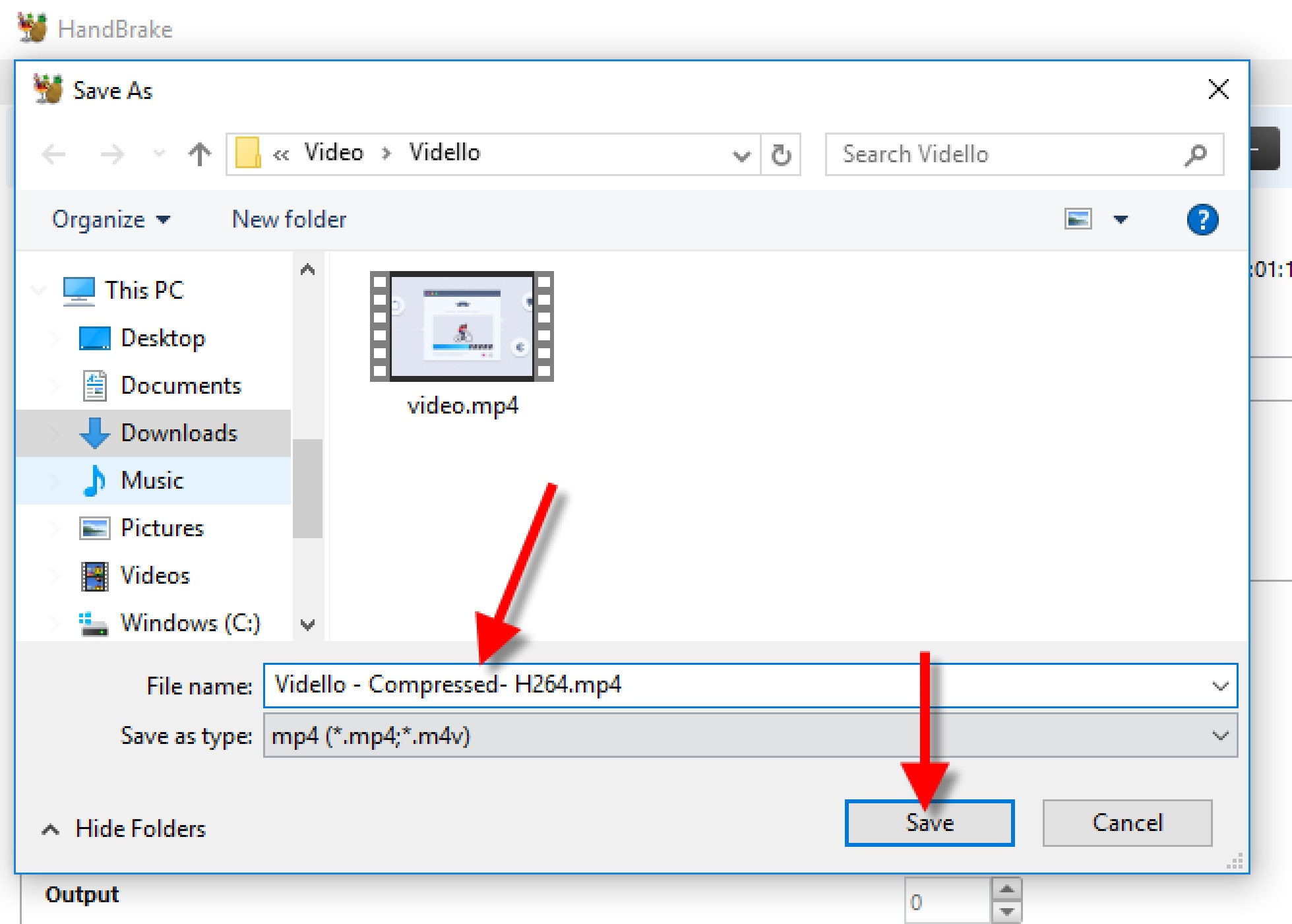Click New folder in toolbar

tap(289, 220)
